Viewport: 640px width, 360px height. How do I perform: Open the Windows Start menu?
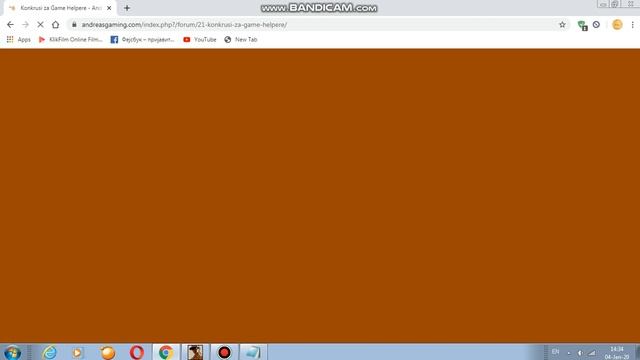12,352
